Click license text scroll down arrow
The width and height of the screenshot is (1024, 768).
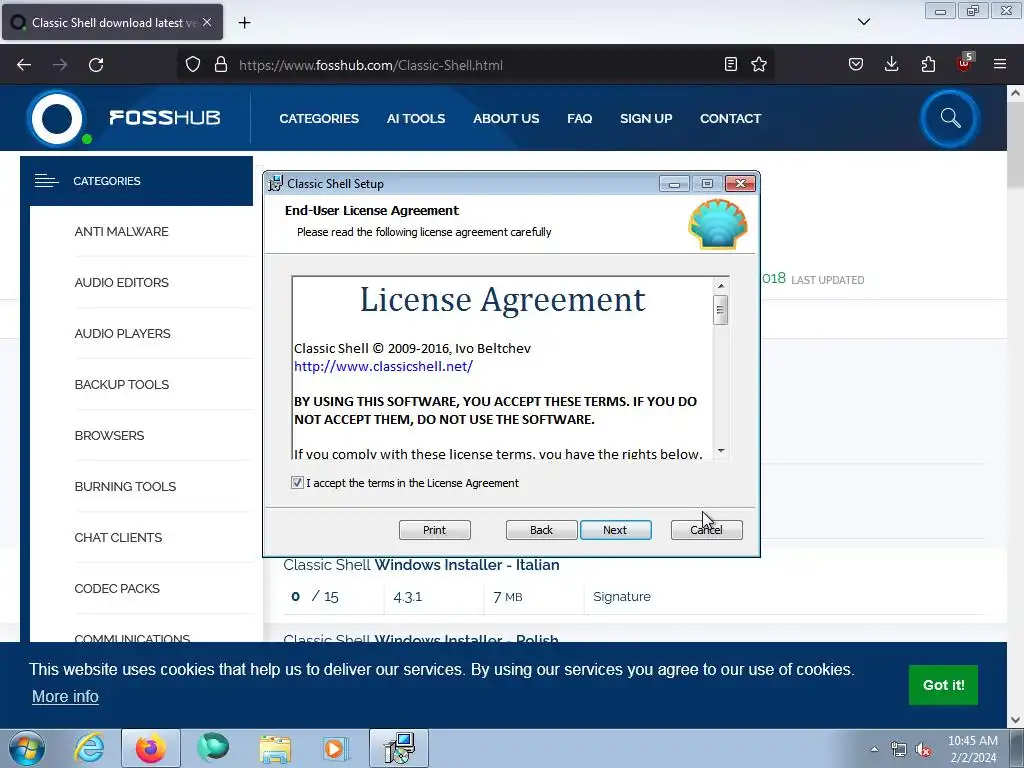(x=720, y=451)
